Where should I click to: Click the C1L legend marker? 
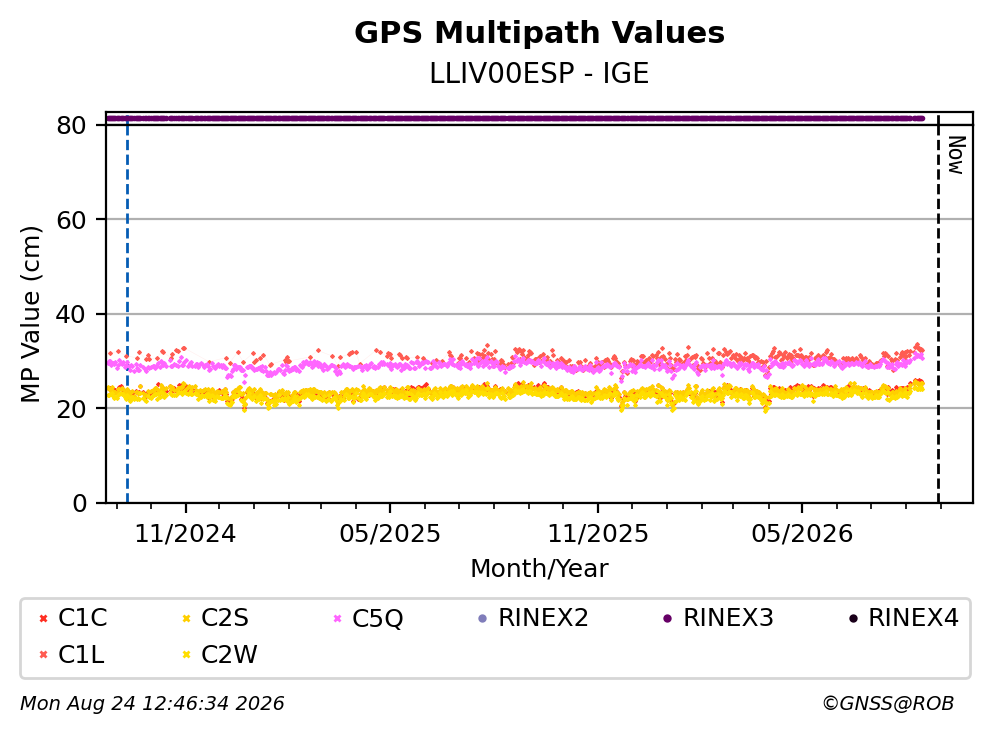pos(43,655)
